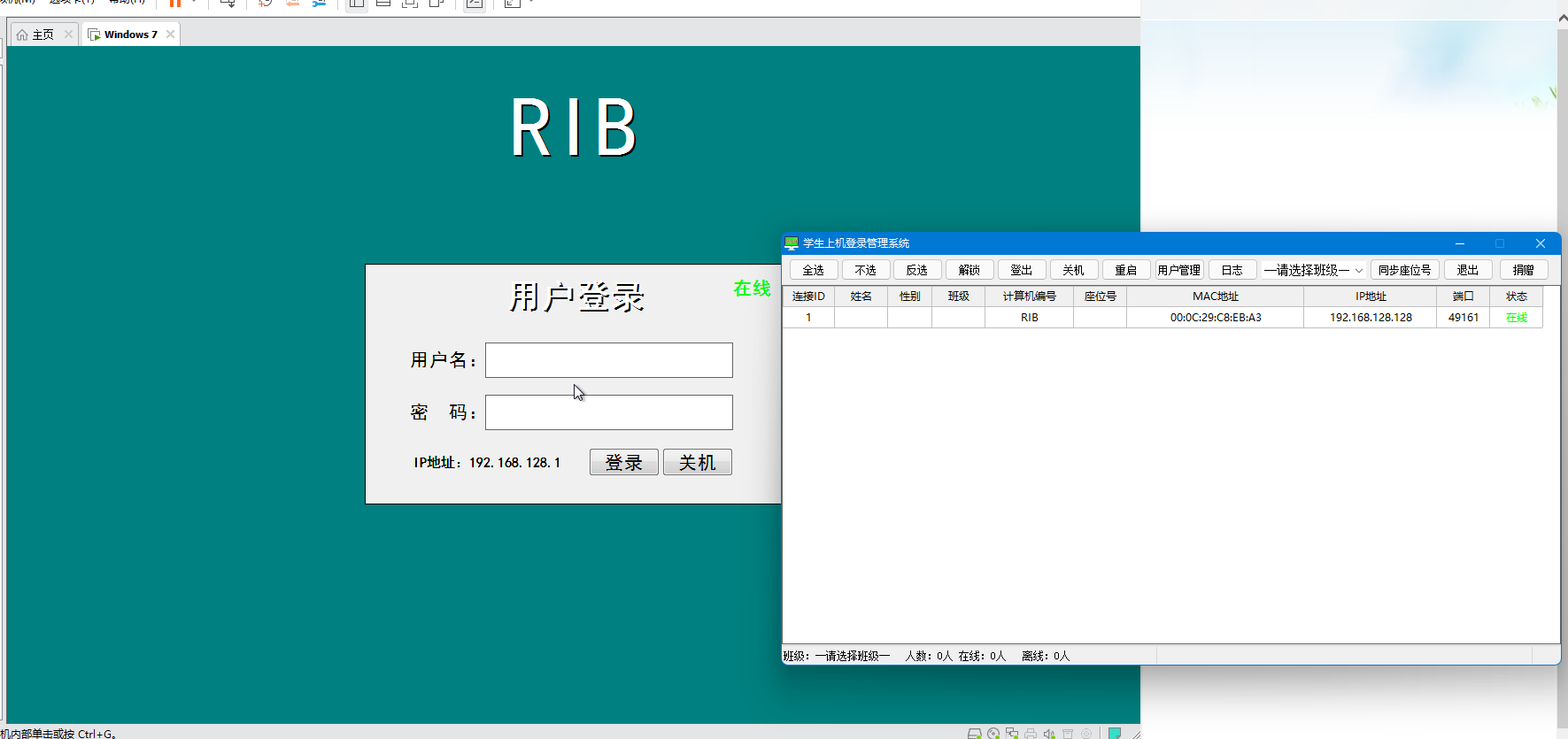
Task: Click the MAC地址 column header
Action: [x=1216, y=296]
